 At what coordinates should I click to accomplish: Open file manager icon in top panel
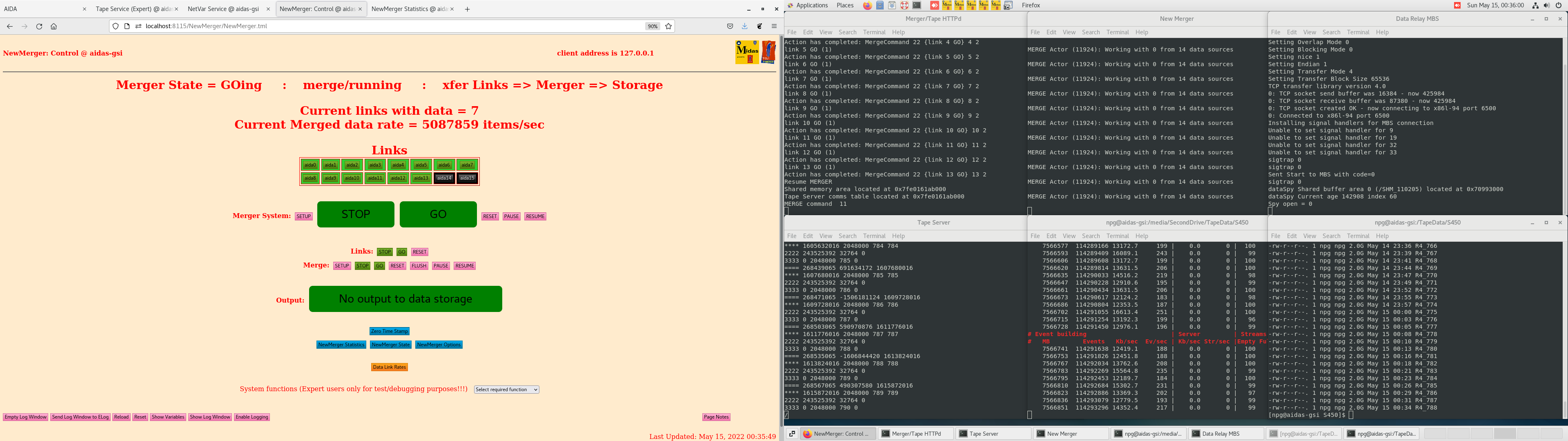coord(880,5)
